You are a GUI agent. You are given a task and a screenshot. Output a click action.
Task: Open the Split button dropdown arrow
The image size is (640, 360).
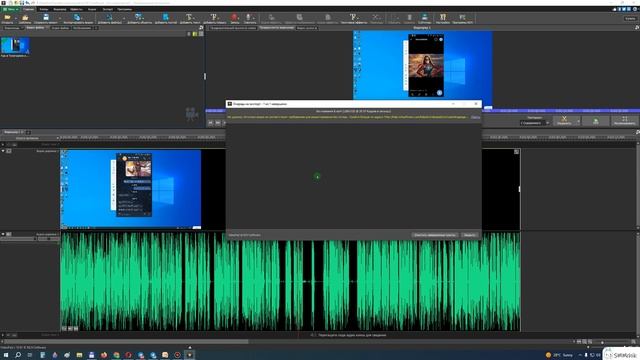578,121
